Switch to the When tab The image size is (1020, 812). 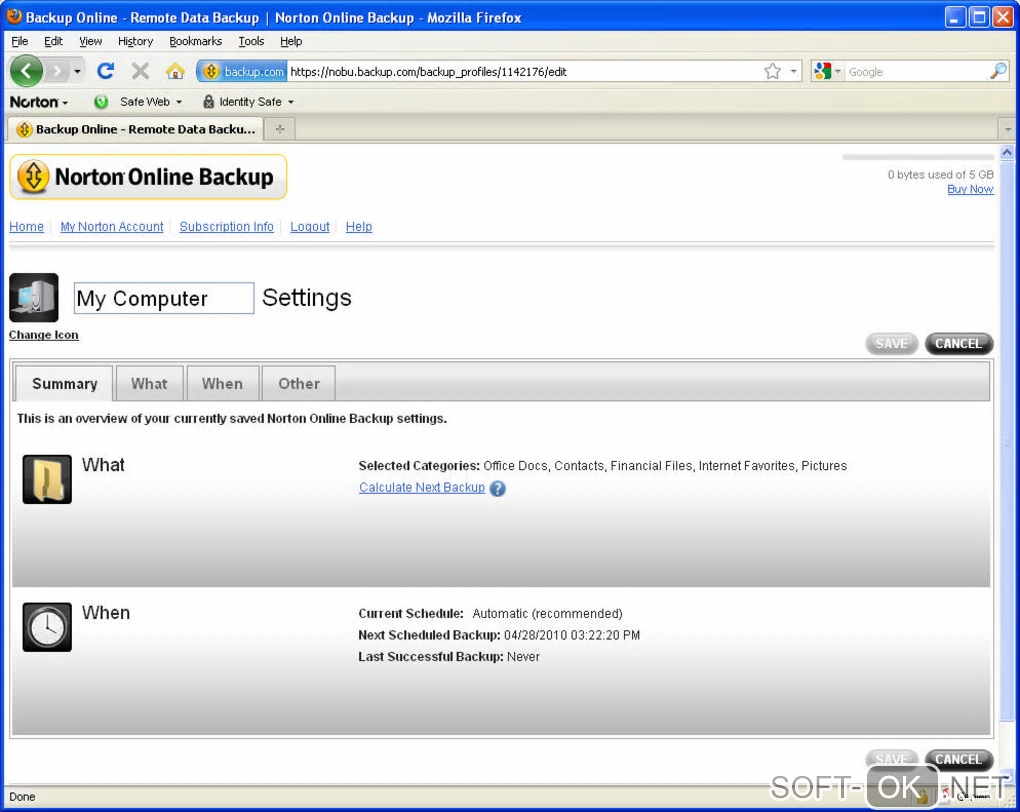pos(222,384)
